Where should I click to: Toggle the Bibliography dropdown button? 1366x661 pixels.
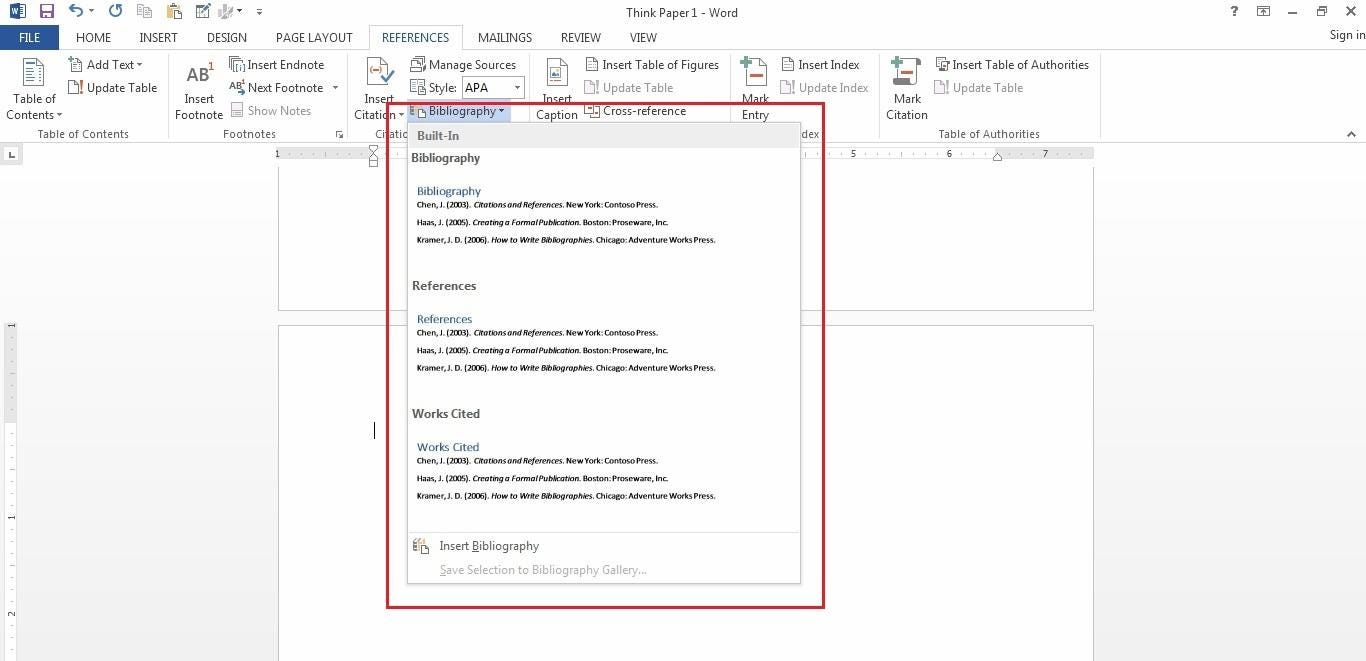click(460, 111)
